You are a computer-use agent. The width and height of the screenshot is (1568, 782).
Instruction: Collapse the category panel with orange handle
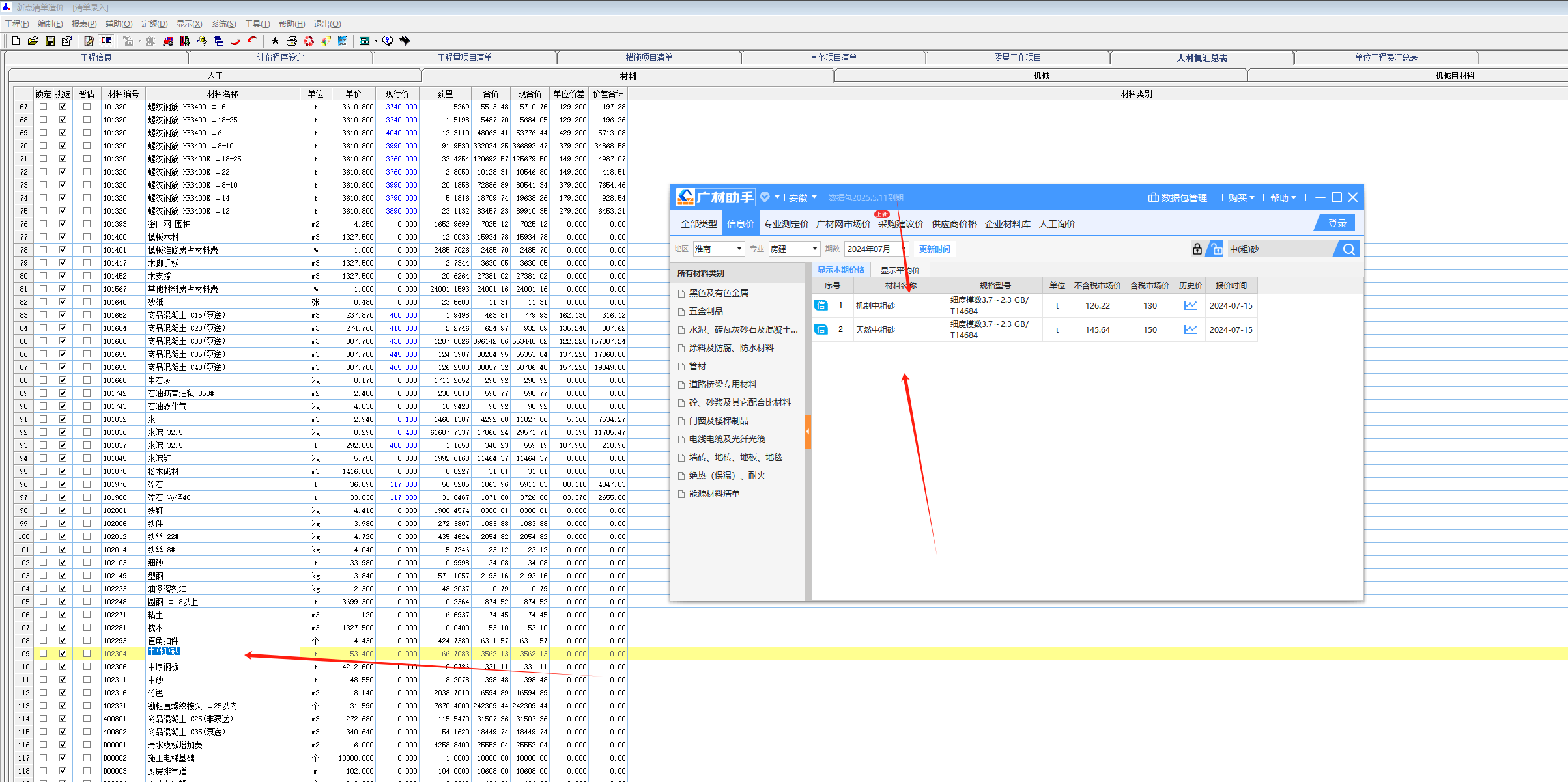pos(808,432)
